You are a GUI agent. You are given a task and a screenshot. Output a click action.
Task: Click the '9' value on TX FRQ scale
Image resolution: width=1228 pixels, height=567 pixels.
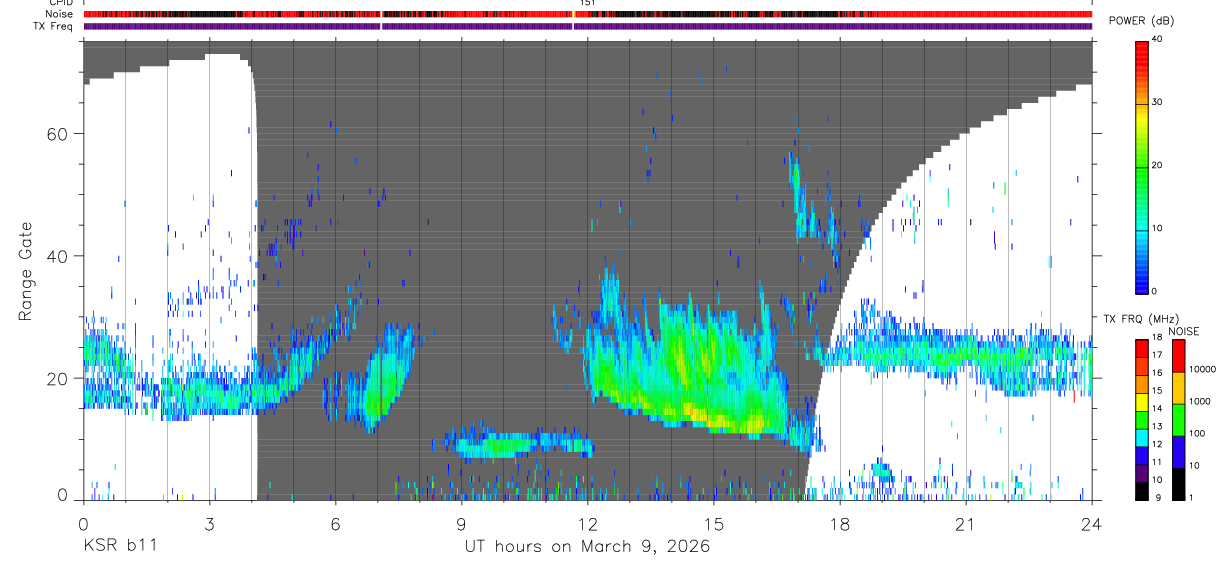tap(1158, 497)
